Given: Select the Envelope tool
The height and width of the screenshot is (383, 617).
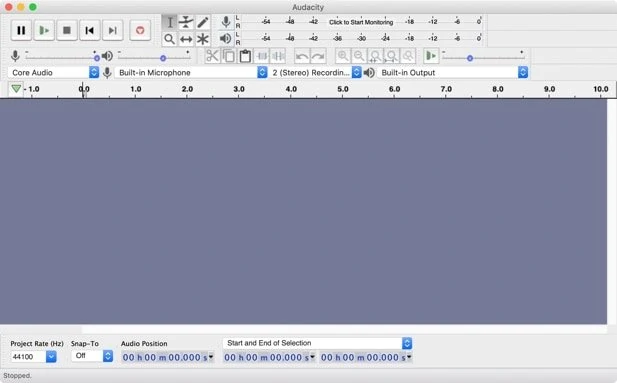Looking at the screenshot, I should click(186, 22).
